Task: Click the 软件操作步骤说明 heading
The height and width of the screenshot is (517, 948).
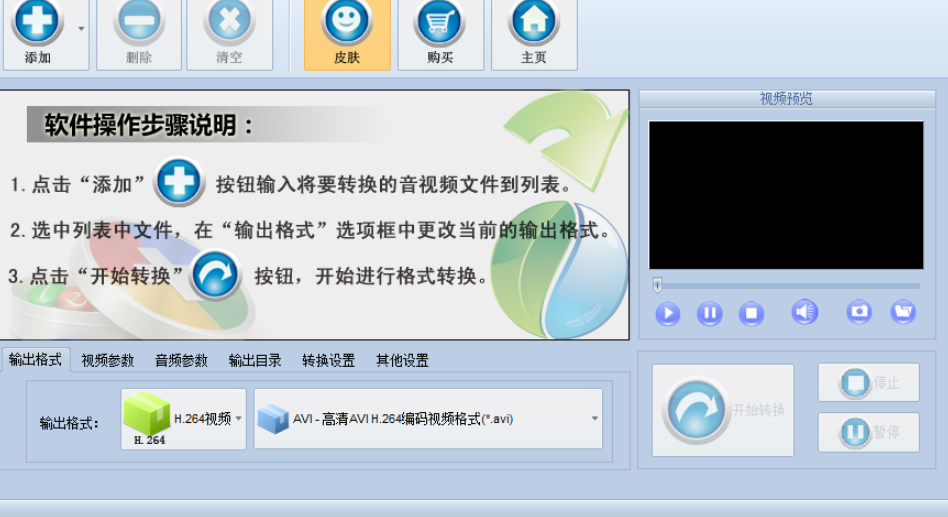Action: point(149,125)
